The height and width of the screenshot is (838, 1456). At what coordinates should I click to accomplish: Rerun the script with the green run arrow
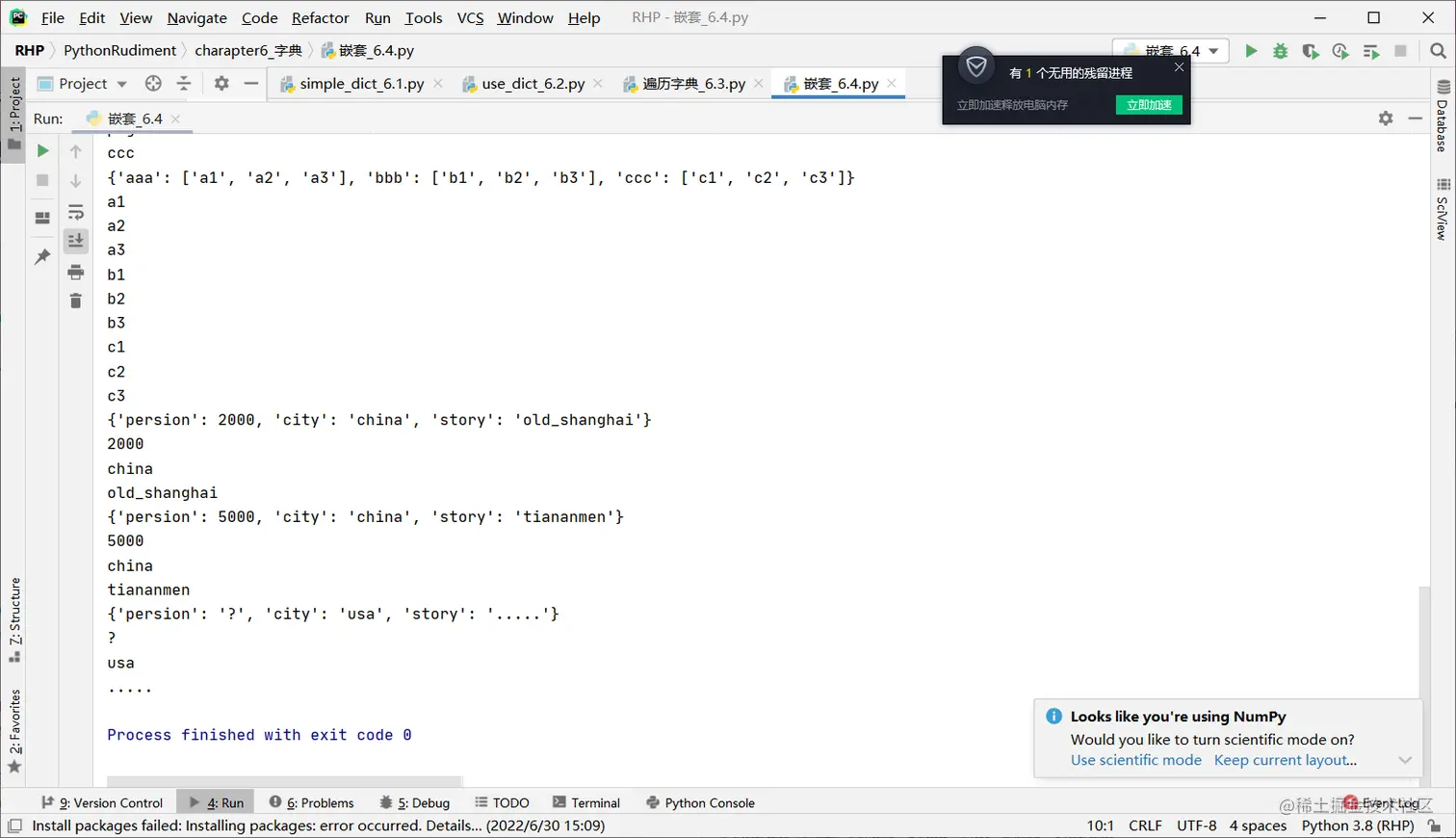[42, 150]
